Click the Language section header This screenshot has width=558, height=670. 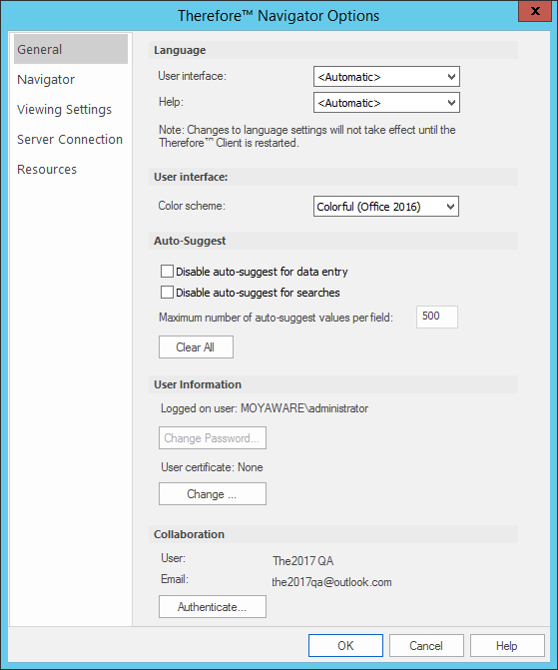pos(333,50)
